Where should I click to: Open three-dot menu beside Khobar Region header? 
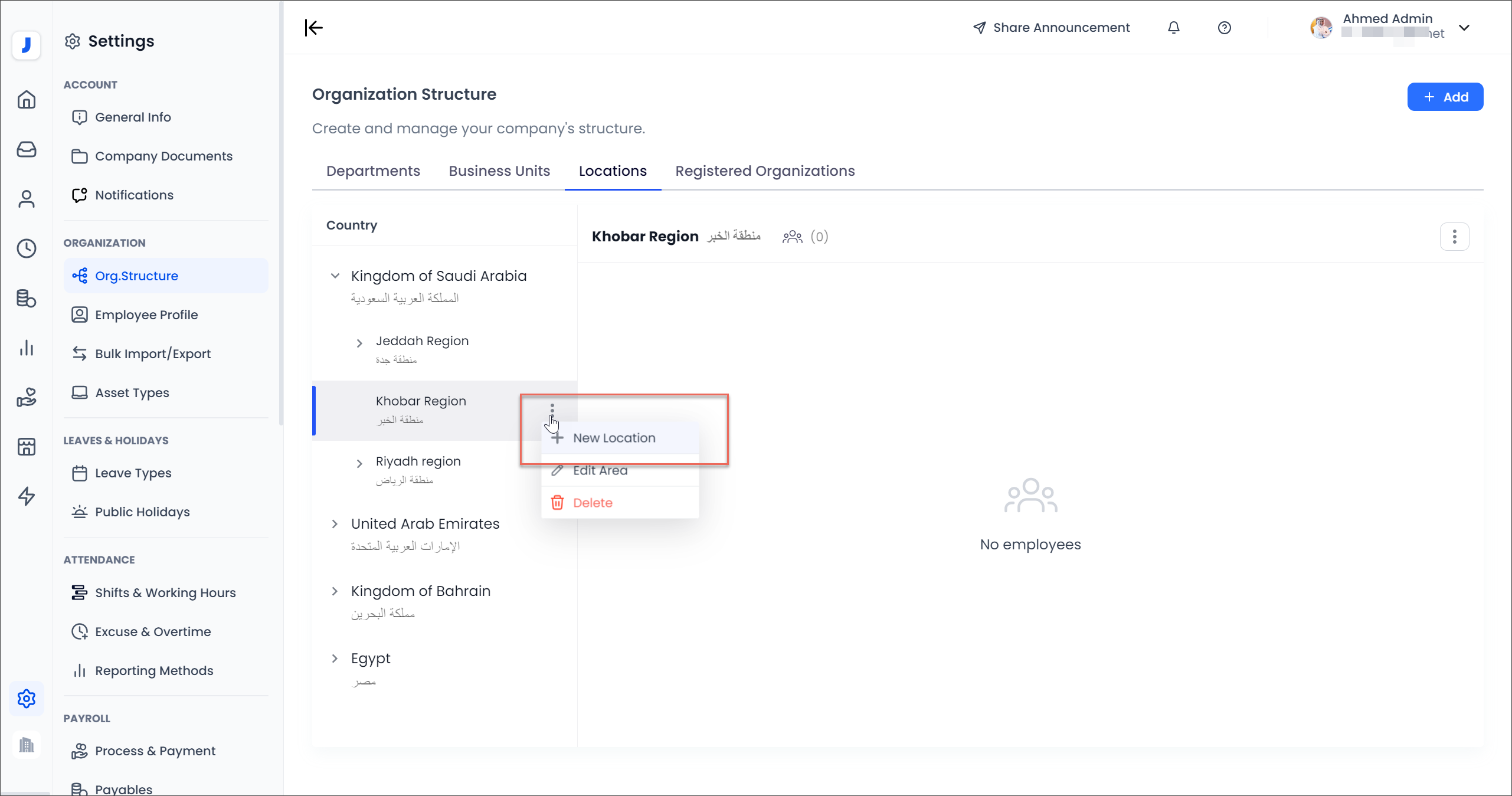click(x=1454, y=237)
